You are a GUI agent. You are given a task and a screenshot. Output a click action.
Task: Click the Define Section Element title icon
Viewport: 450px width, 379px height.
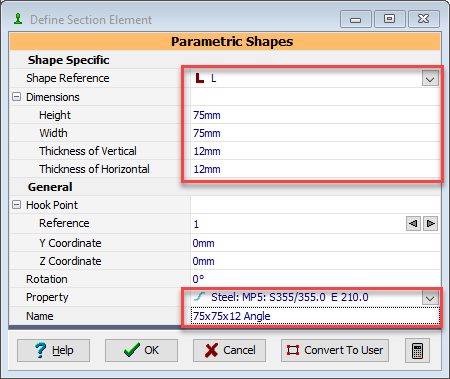coord(18,19)
